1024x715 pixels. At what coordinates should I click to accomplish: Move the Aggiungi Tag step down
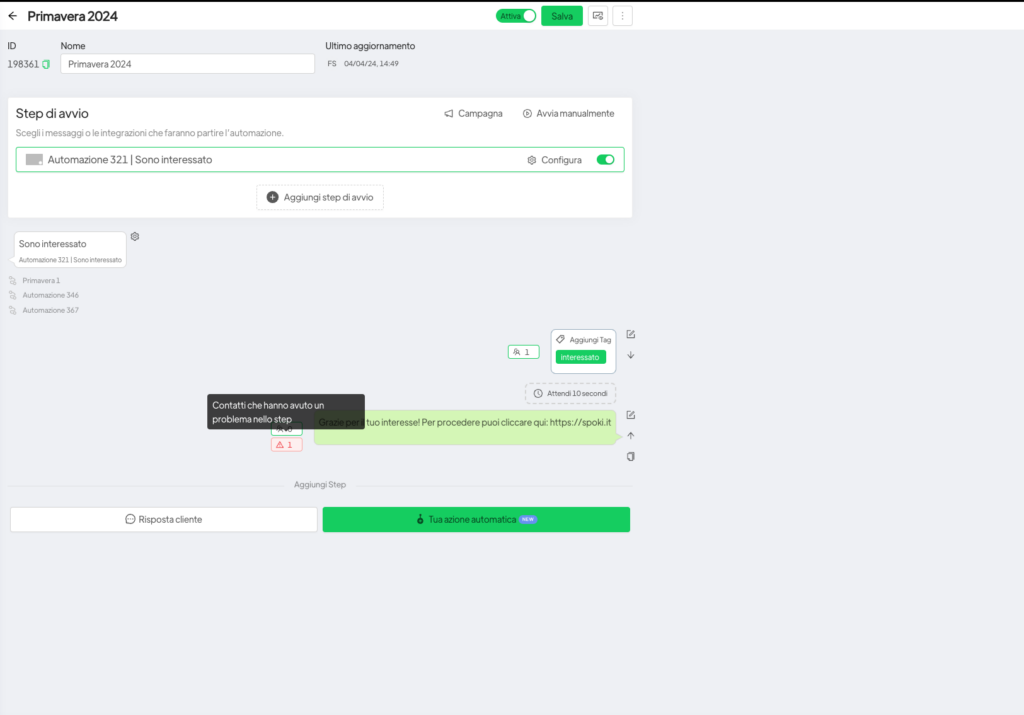[x=630, y=355]
